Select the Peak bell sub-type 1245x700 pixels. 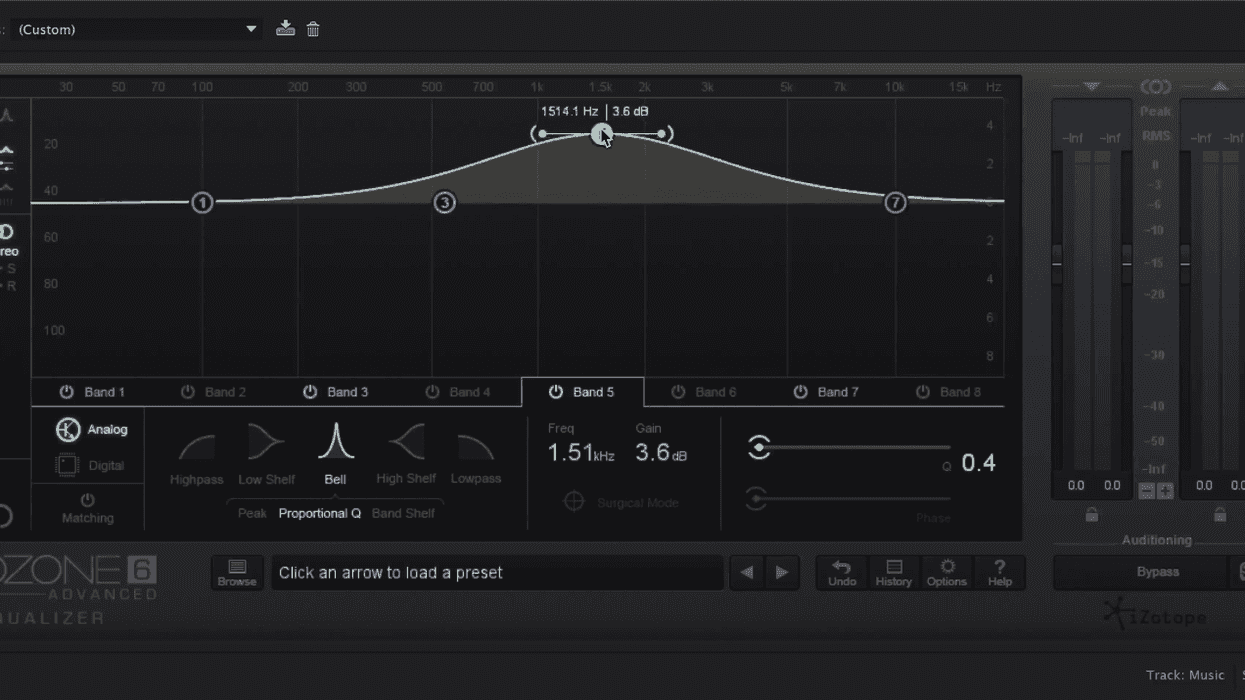click(x=252, y=513)
